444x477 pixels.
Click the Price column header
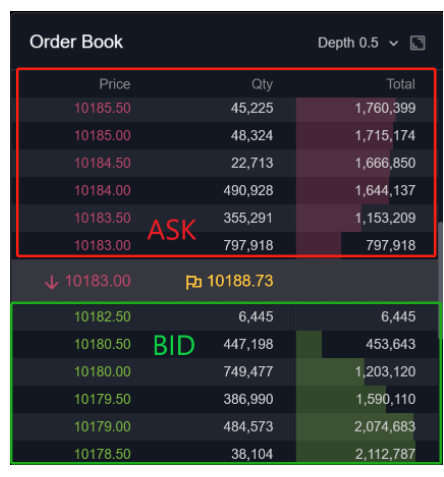114,84
